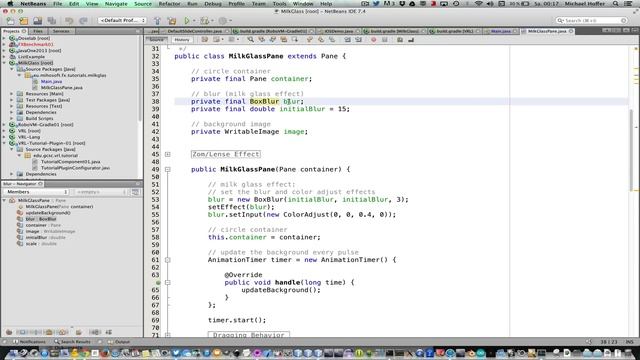Open the Source menu
Image resolution: width=640 pixels, height=360 pixels.
tap(143, 4)
